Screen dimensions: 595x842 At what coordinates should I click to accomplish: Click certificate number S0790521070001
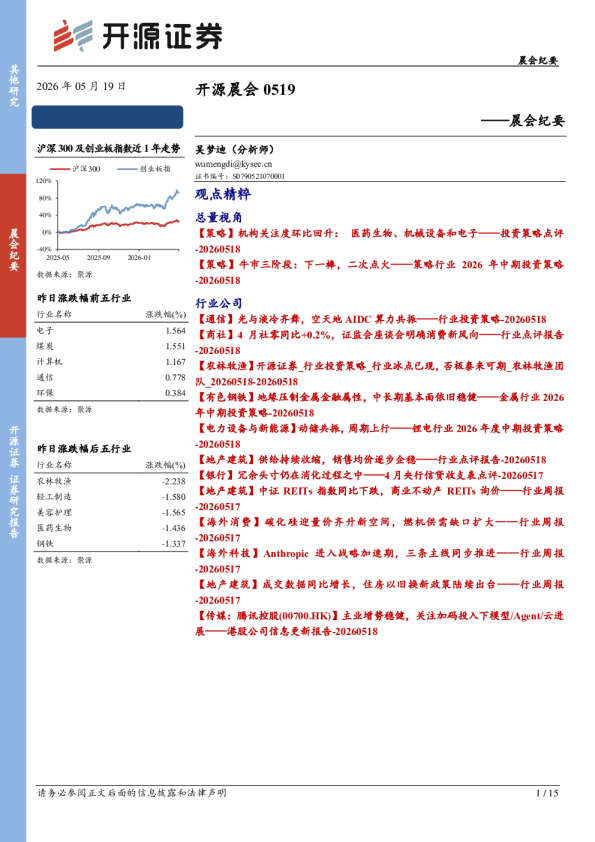pyautogui.click(x=258, y=176)
